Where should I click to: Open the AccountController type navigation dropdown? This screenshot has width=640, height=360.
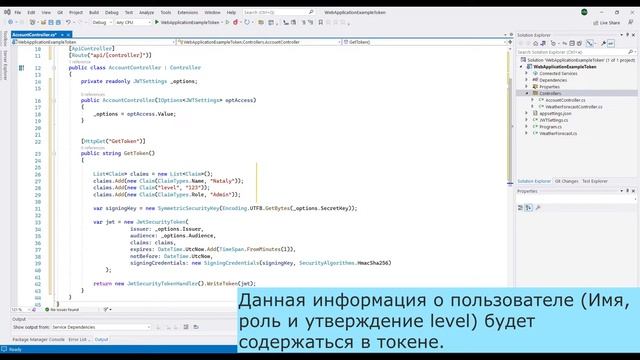point(259,42)
